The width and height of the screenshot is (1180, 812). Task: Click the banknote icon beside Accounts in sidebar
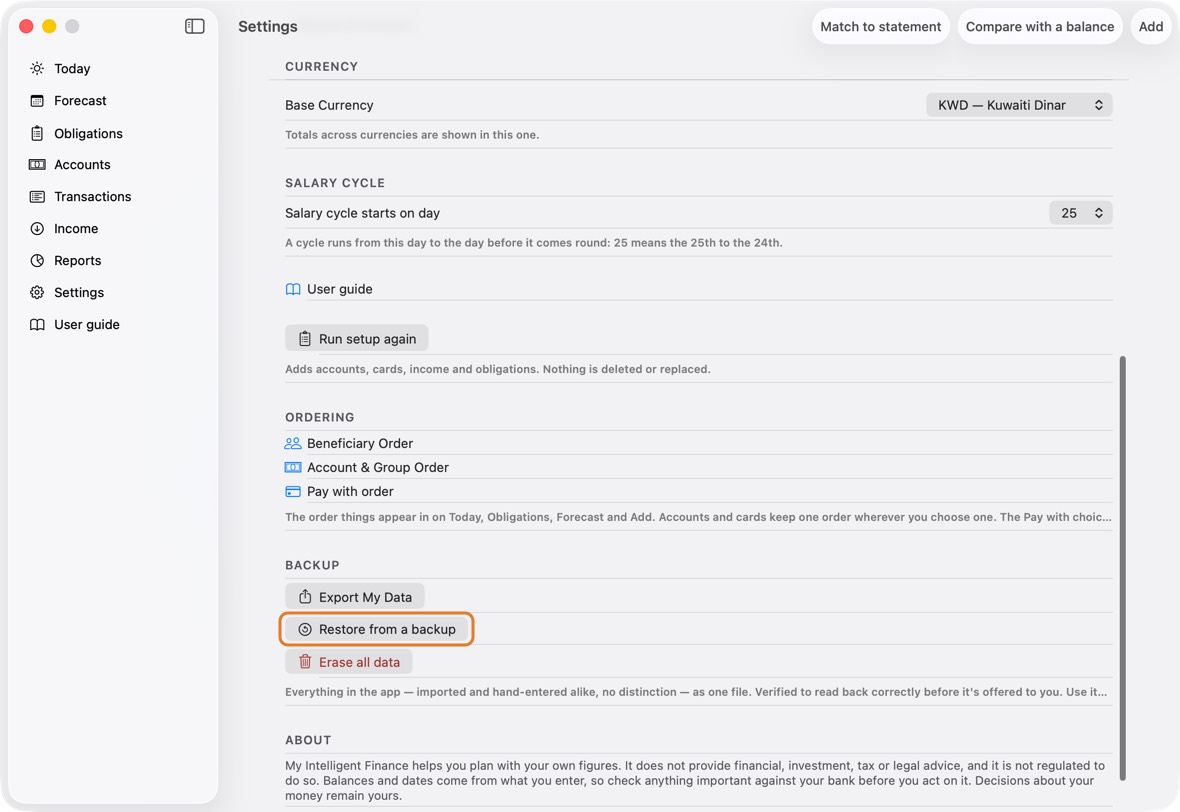(37, 165)
